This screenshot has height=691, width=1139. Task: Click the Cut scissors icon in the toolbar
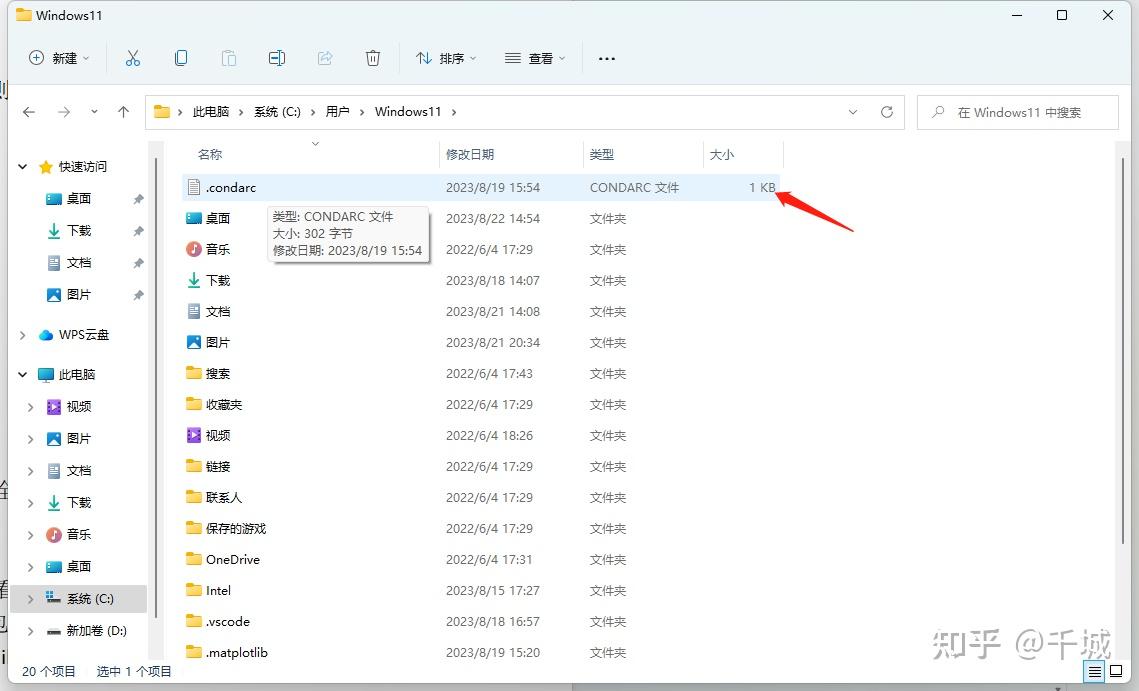pyautogui.click(x=132, y=58)
